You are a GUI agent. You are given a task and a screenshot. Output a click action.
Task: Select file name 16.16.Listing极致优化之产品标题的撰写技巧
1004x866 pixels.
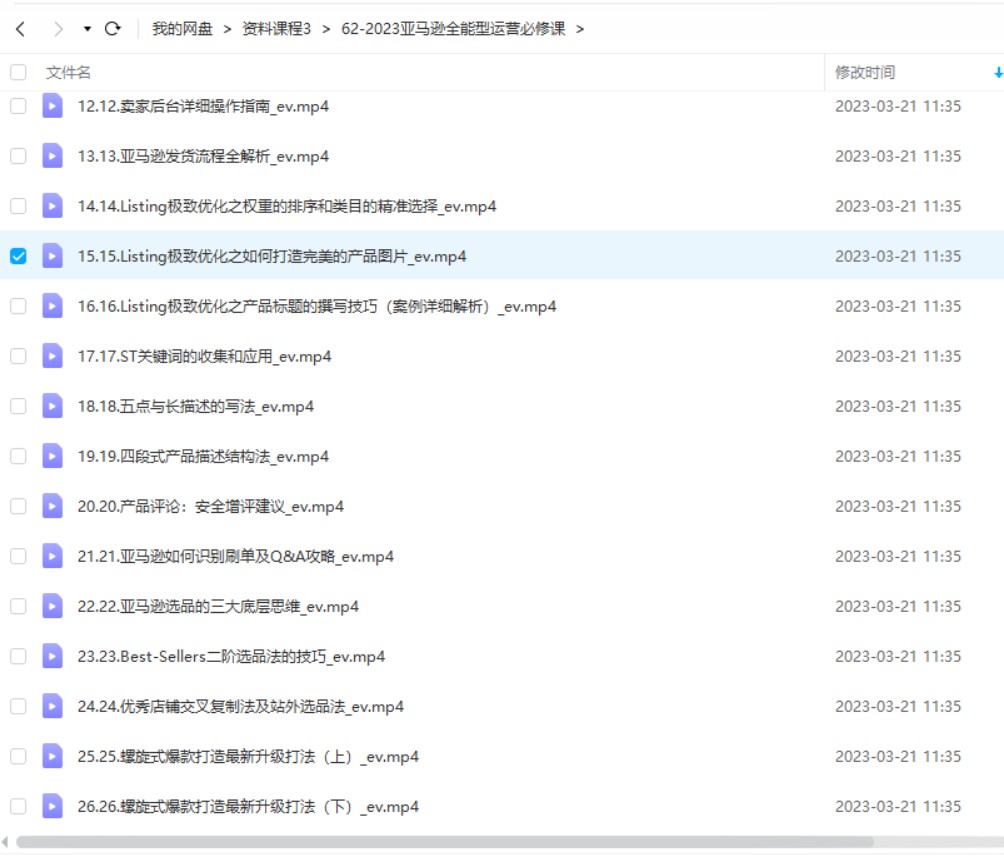(x=317, y=306)
